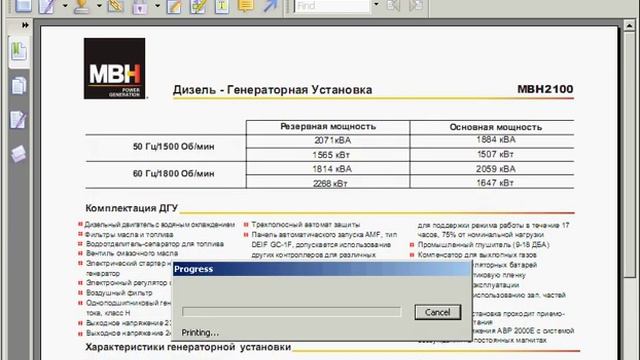Click the 'Комплектация ДГУ' section heading

[131, 208]
